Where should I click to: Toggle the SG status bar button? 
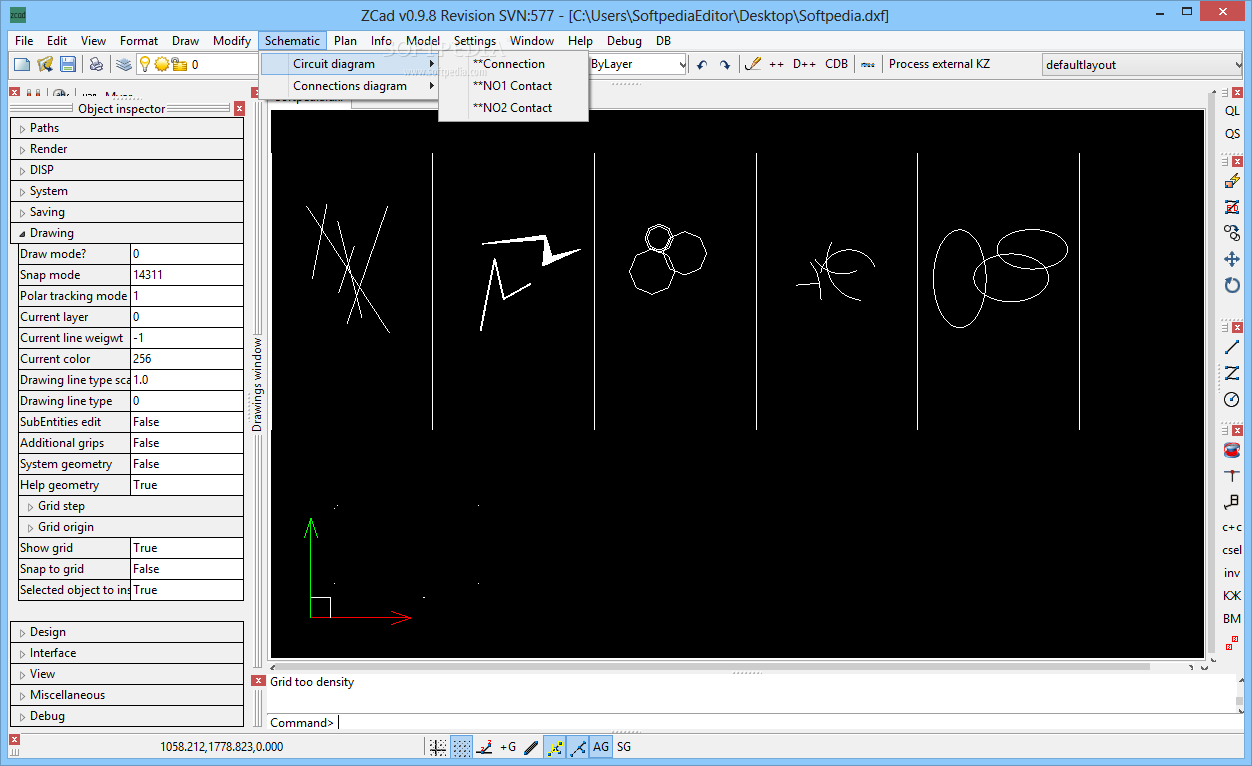click(x=624, y=747)
